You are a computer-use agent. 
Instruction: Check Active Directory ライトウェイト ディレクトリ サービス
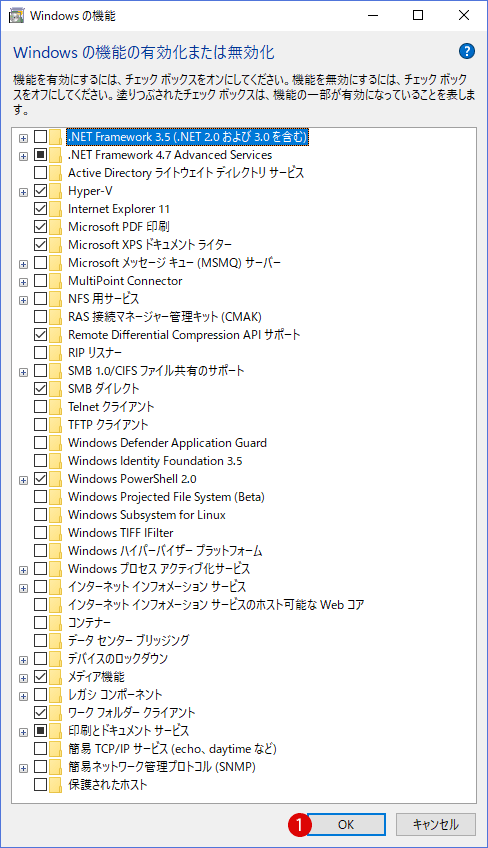pyautogui.click(x=40, y=173)
